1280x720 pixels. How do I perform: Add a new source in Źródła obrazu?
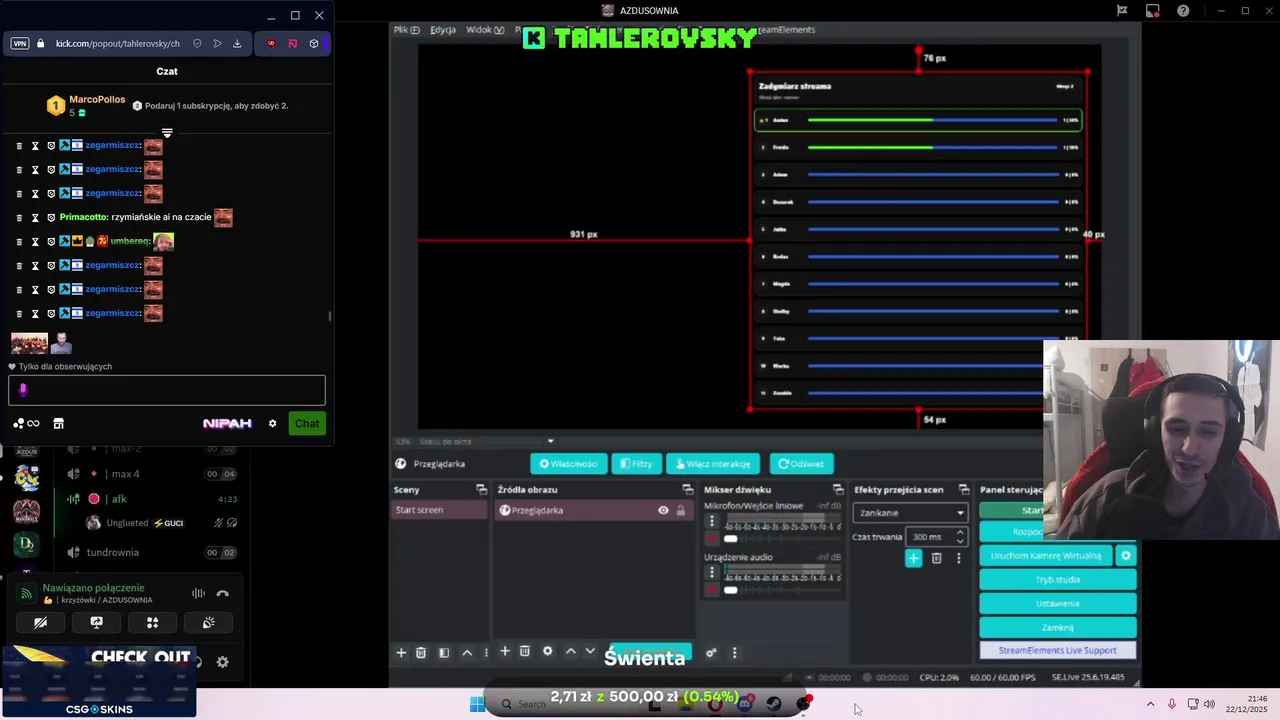pyautogui.click(x=505, y=652)
